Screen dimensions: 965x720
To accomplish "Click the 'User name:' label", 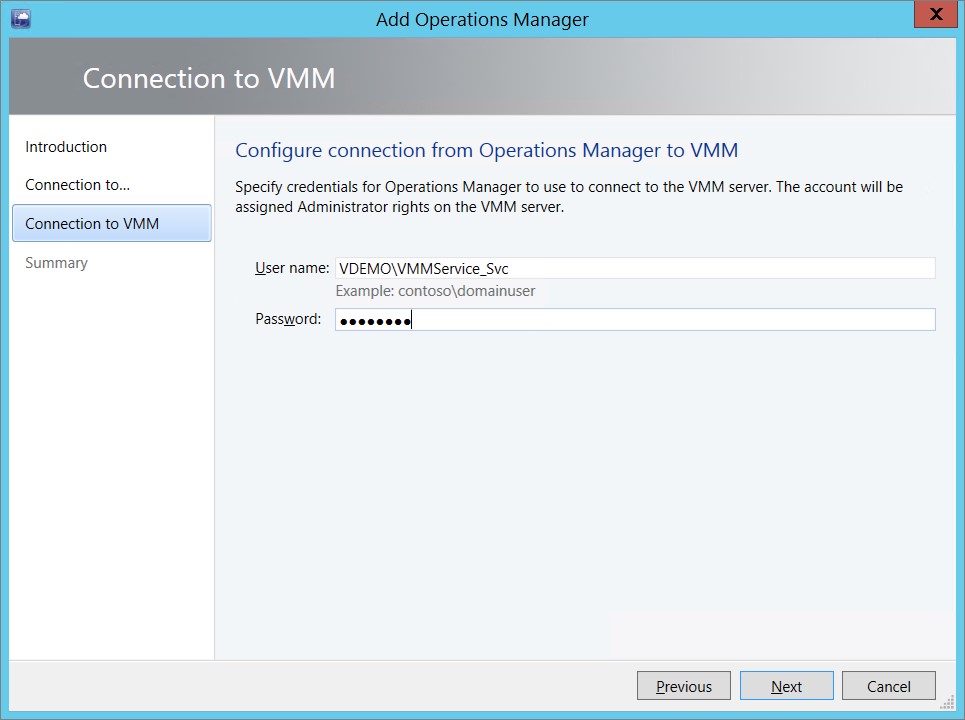I will (x=292, y=268).
